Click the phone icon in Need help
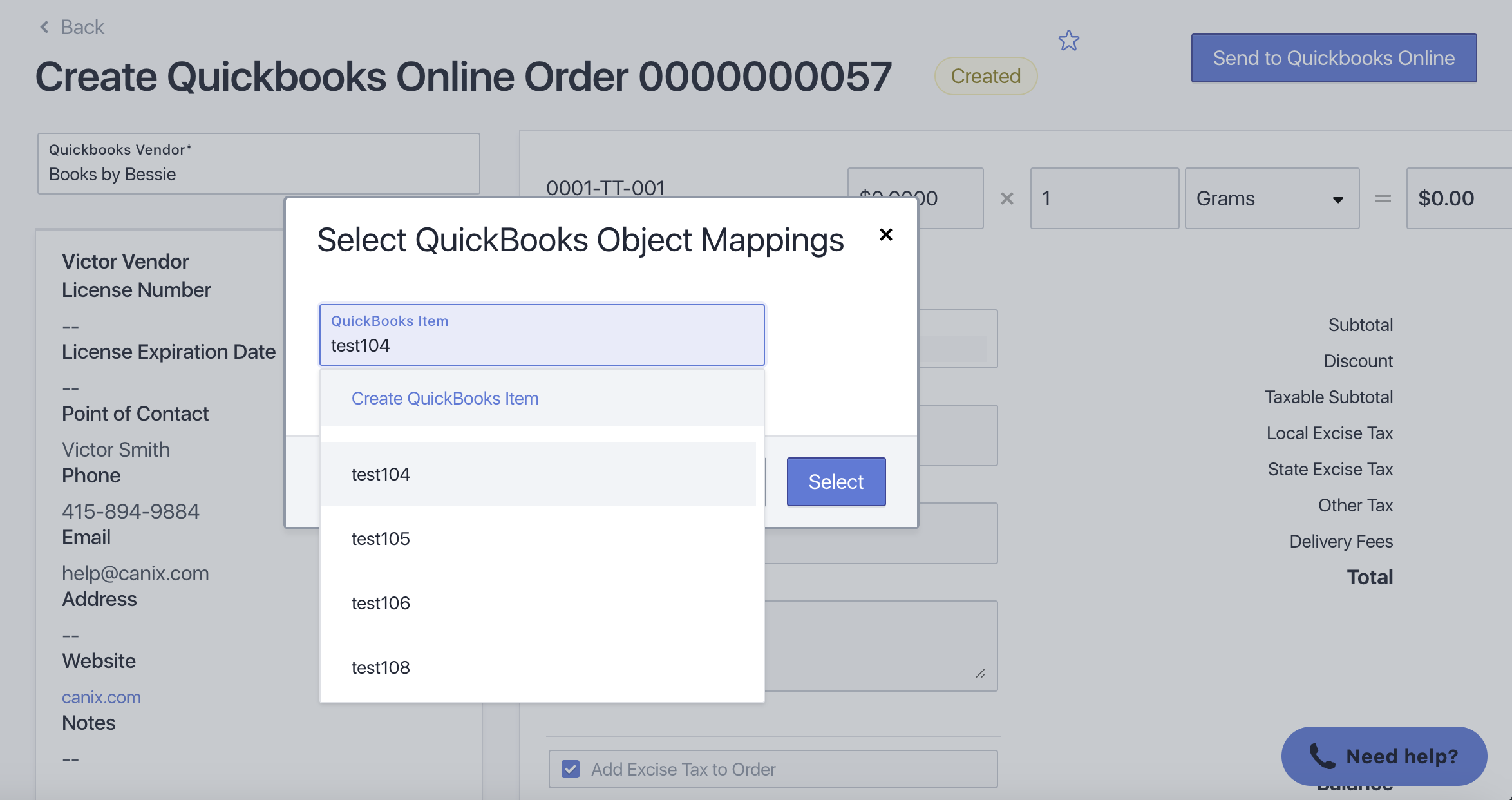Image resolution: width=1512 pixels, height=800 pixels. pos(1322,756)
